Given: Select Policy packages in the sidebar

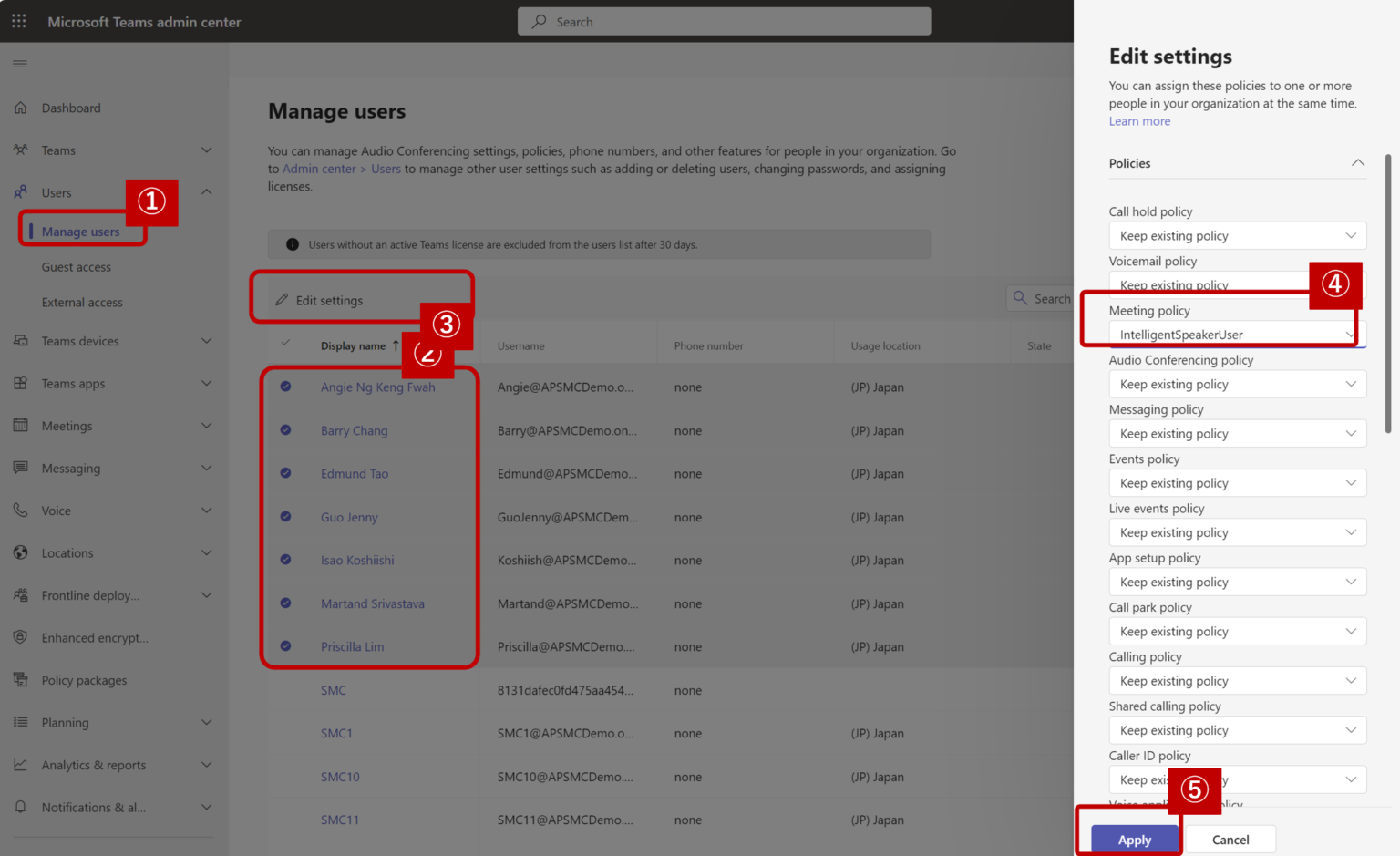Looking at the screenshot, I should pyautogui.click(x=84, y=680).
